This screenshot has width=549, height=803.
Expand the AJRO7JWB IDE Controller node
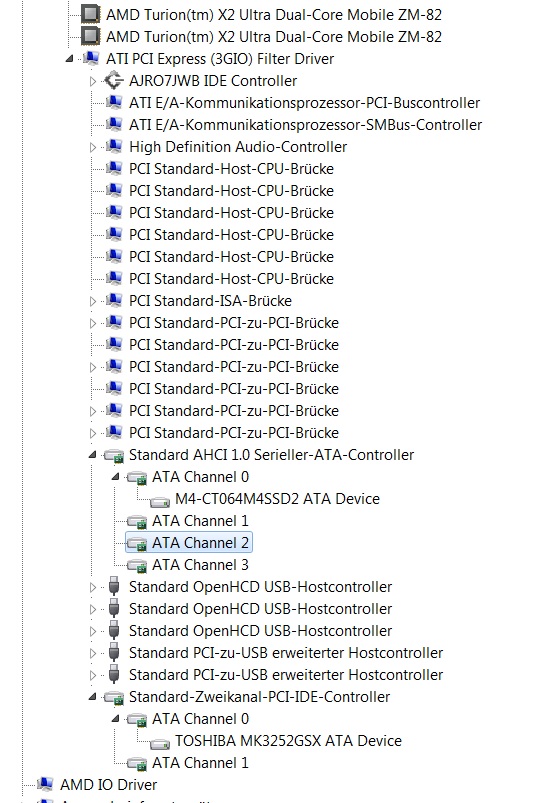93,81
